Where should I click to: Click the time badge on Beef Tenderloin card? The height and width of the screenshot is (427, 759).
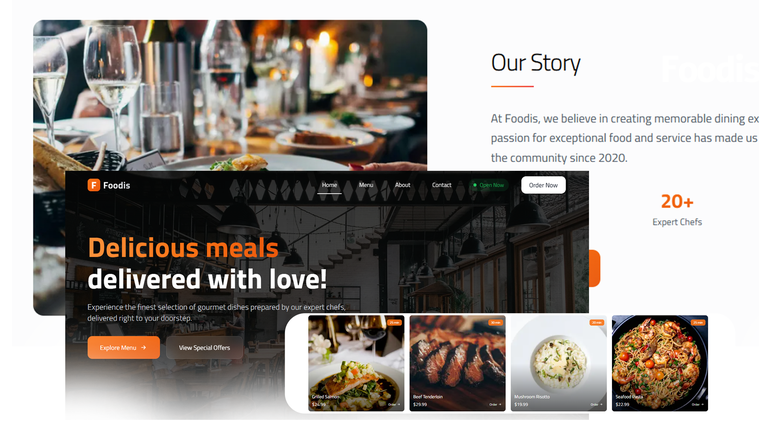click(496, 322)
